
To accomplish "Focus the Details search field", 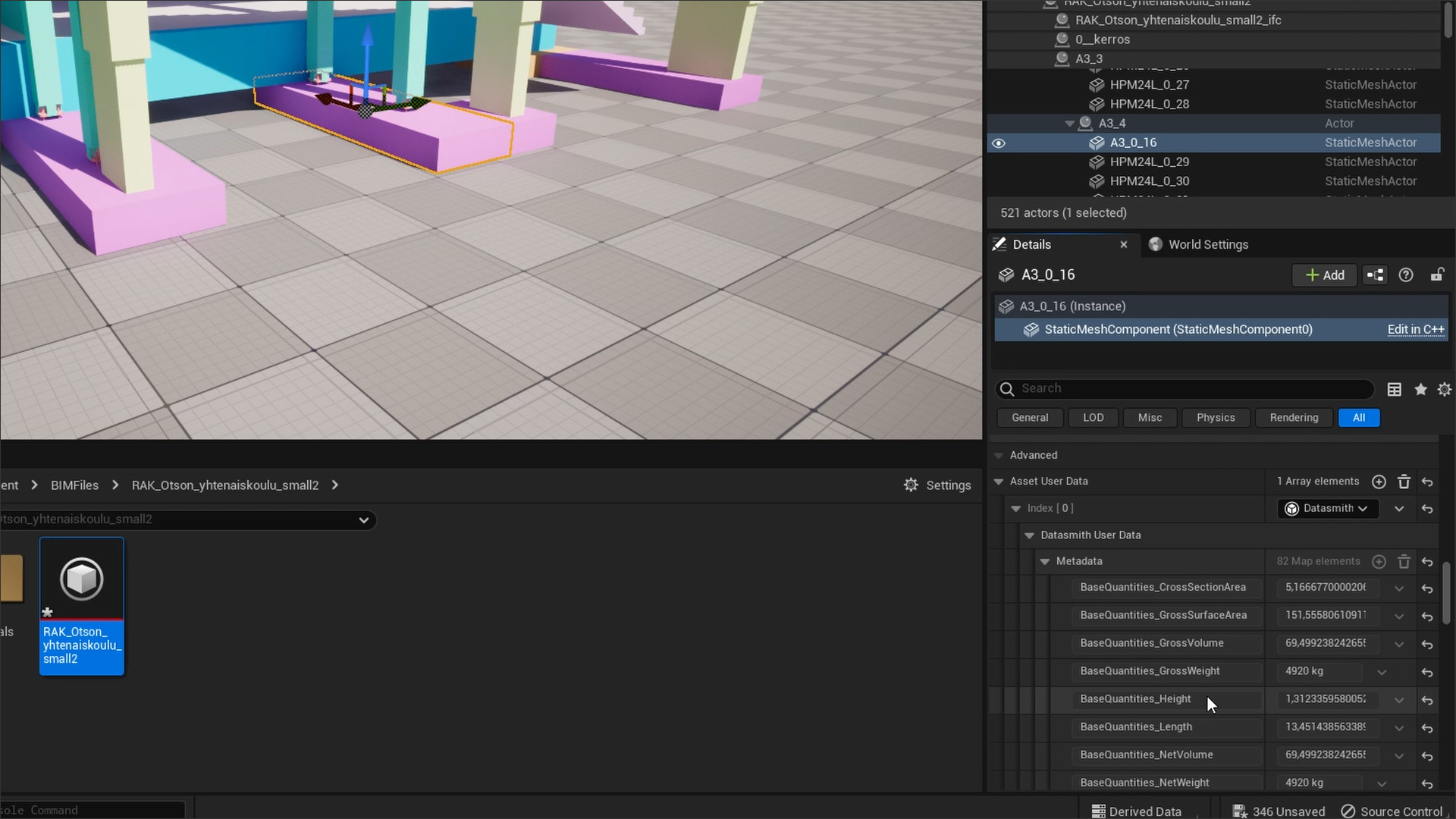I will click(1185, 389).
